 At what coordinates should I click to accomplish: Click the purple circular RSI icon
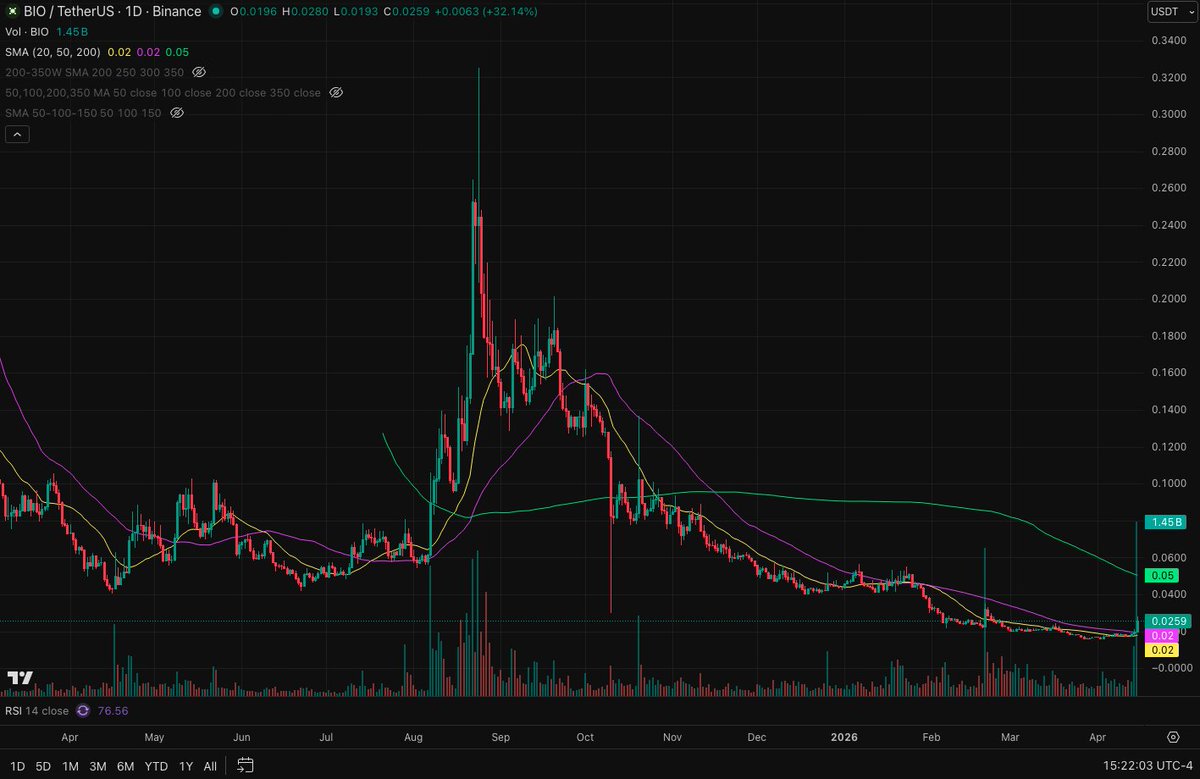[x=83, y=711]
